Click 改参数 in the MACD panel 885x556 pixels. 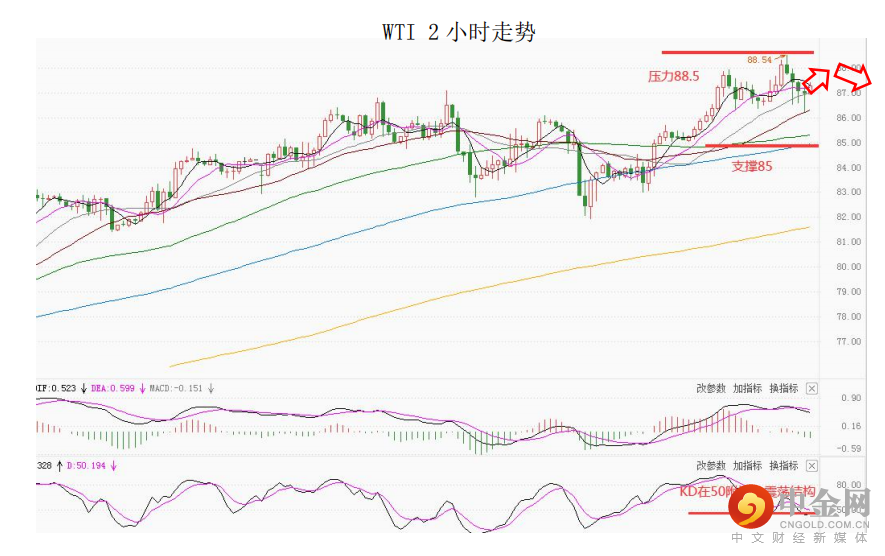pos(711,388)
